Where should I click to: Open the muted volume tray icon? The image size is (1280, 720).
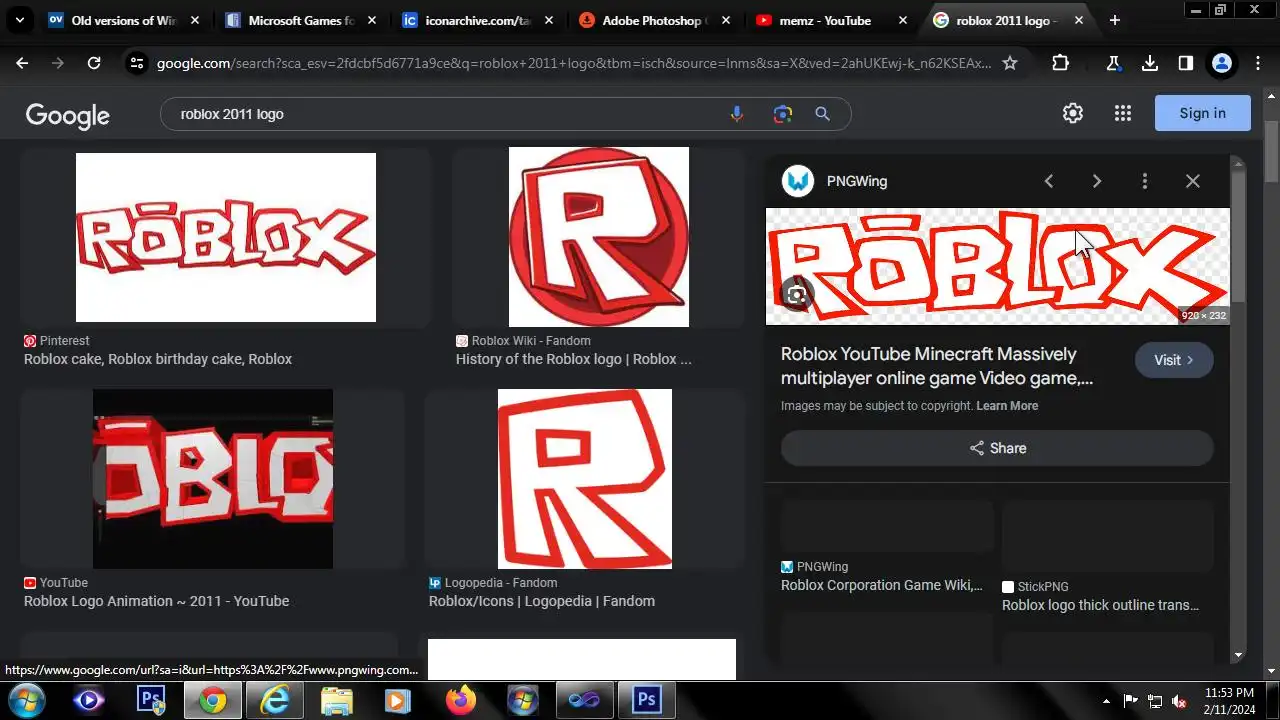click(1180, 701)
